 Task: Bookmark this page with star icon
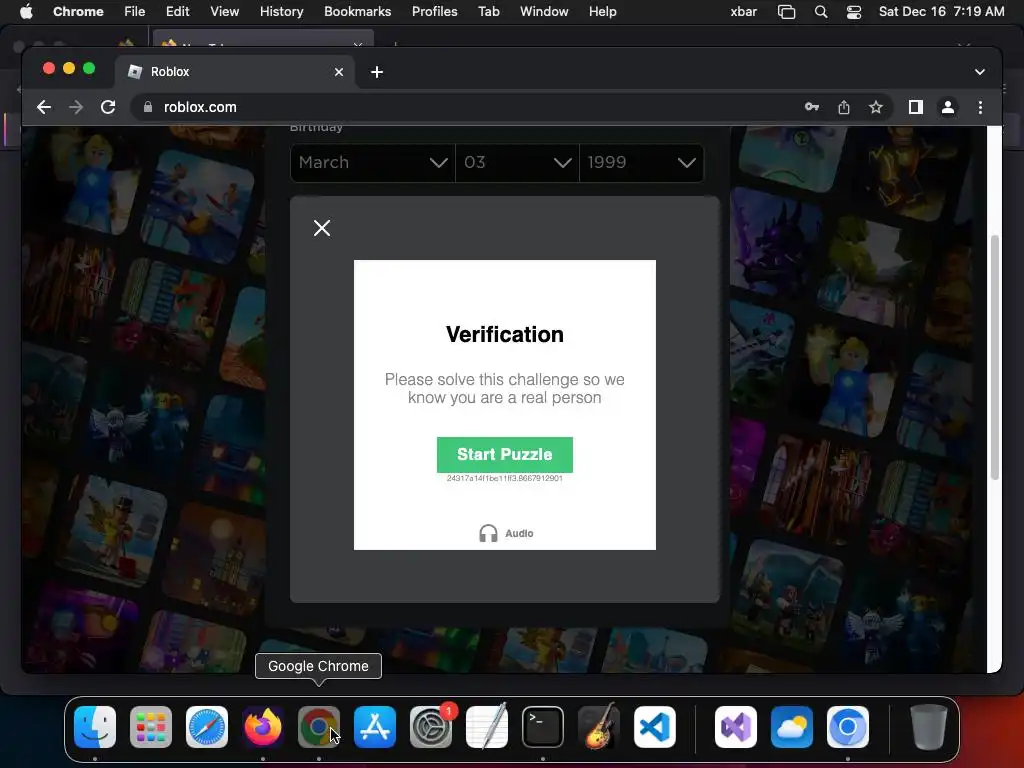click(x=876, y=107)
